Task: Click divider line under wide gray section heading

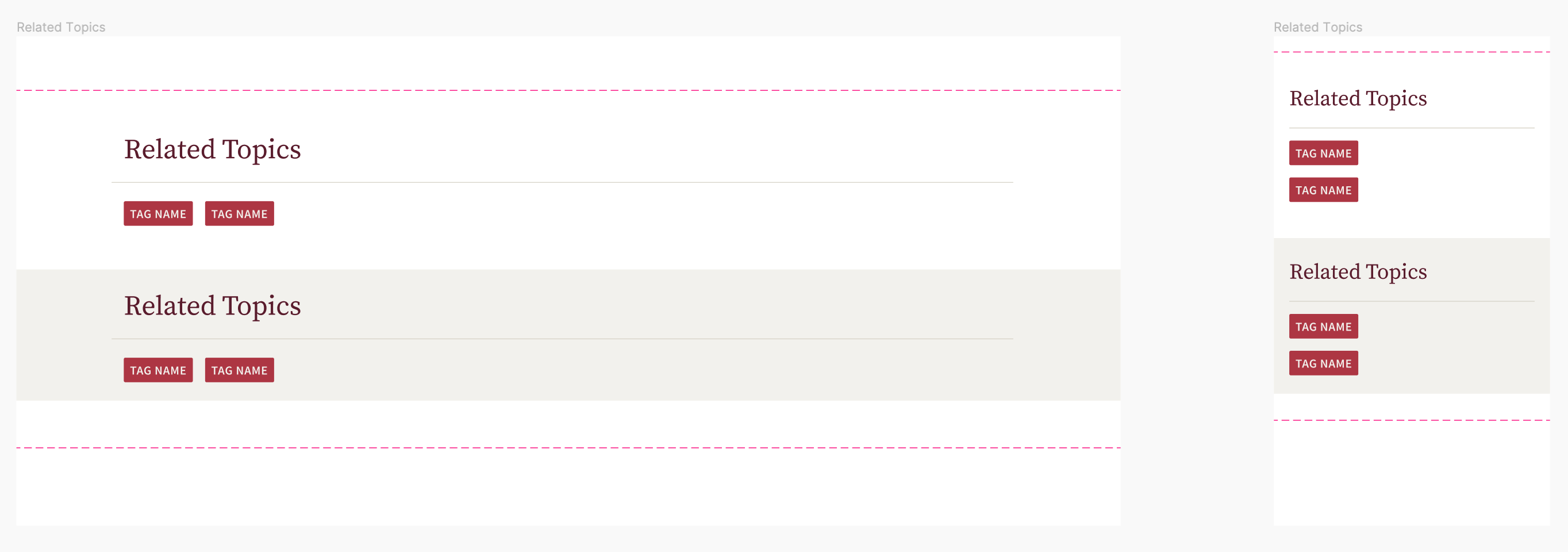Action: 562,339
